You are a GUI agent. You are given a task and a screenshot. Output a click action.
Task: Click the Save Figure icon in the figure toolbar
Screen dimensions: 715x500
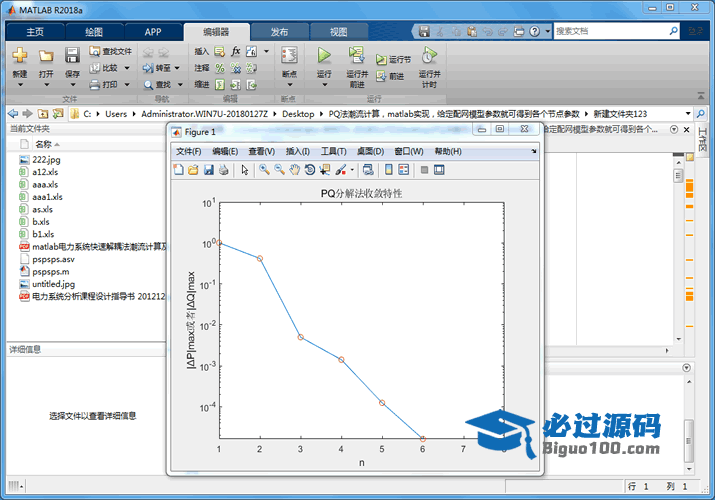pos(208,170)
